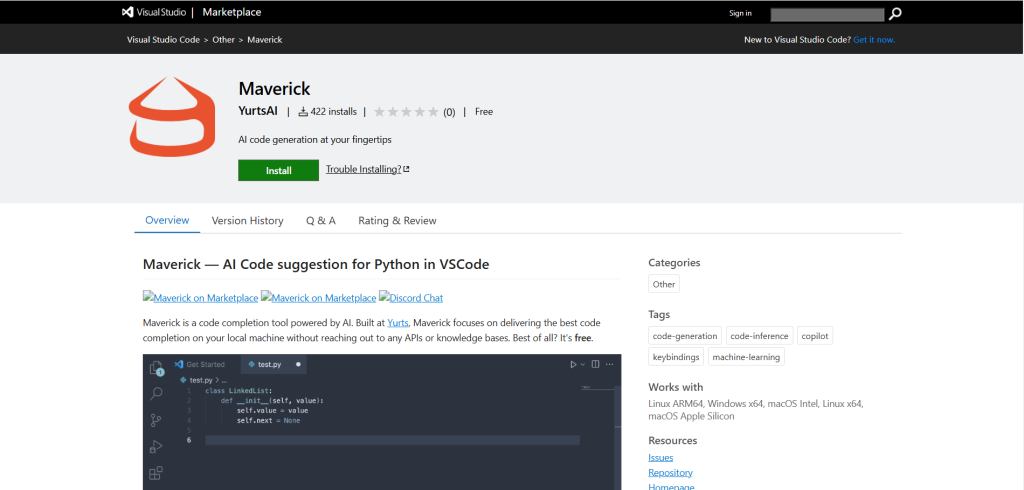Focus the Marketplace search input field

coord(827,14)
